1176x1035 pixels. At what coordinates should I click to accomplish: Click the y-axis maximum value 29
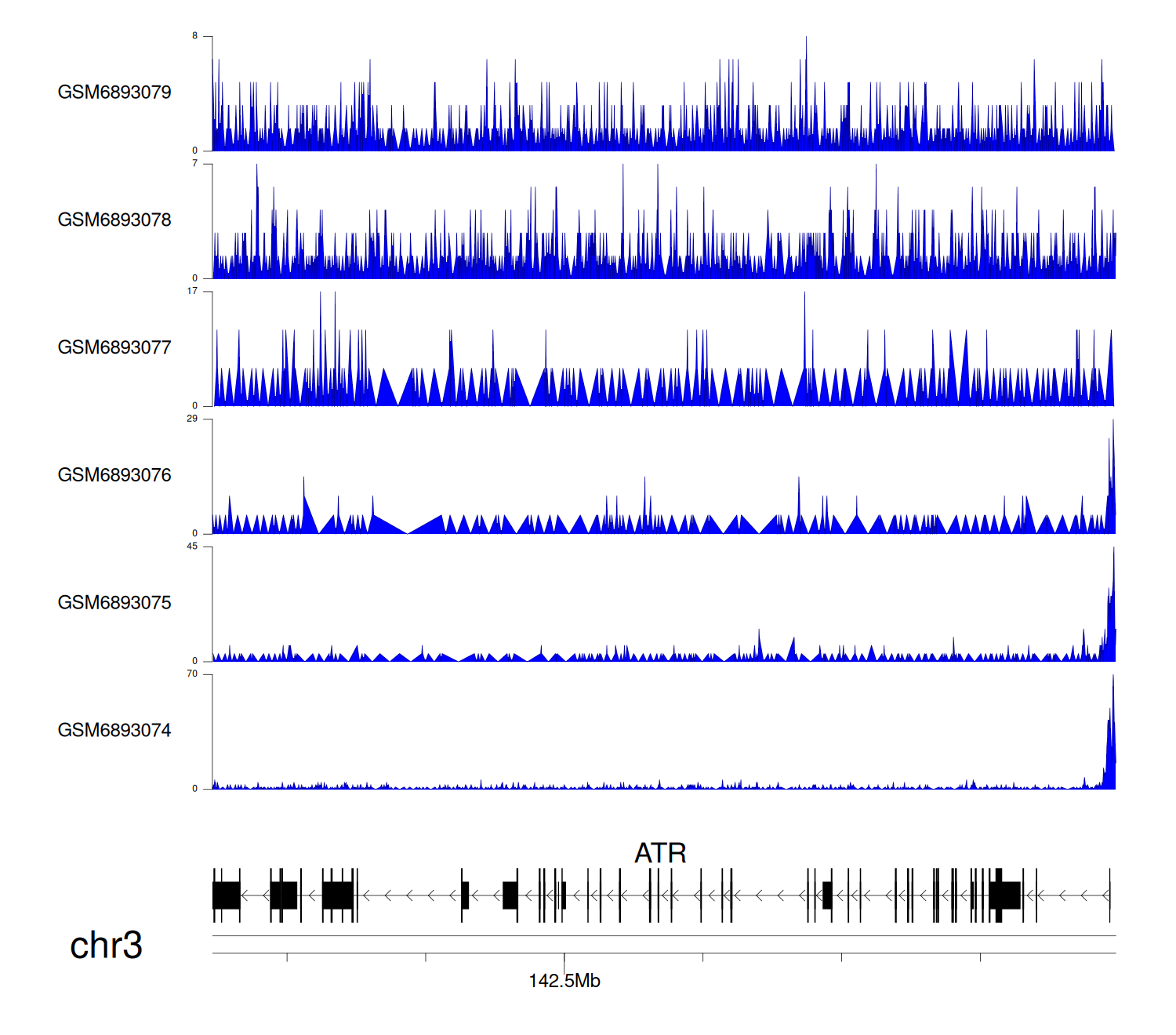(x=192, y=419)
